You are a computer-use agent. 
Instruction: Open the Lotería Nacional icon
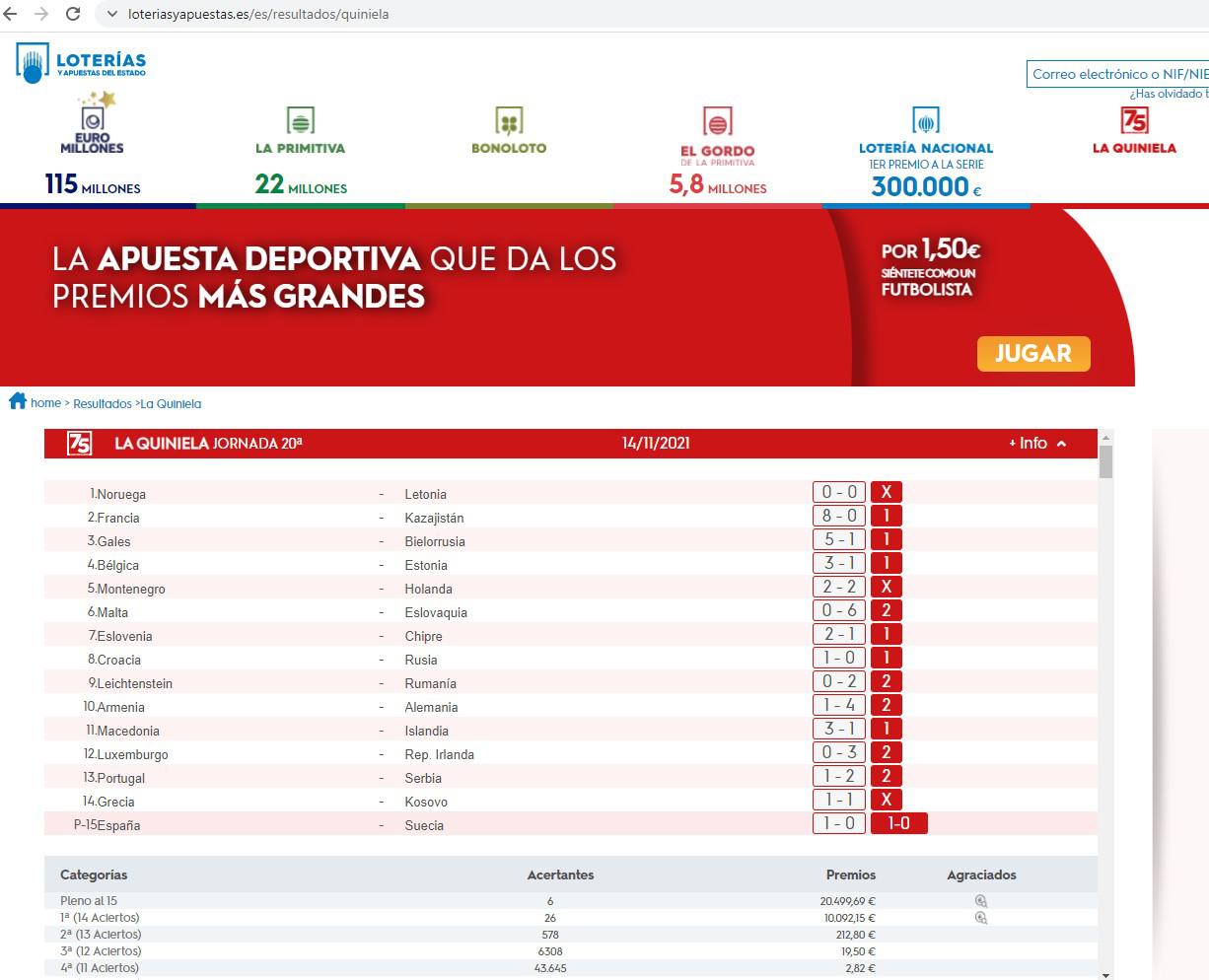point(925,121)
